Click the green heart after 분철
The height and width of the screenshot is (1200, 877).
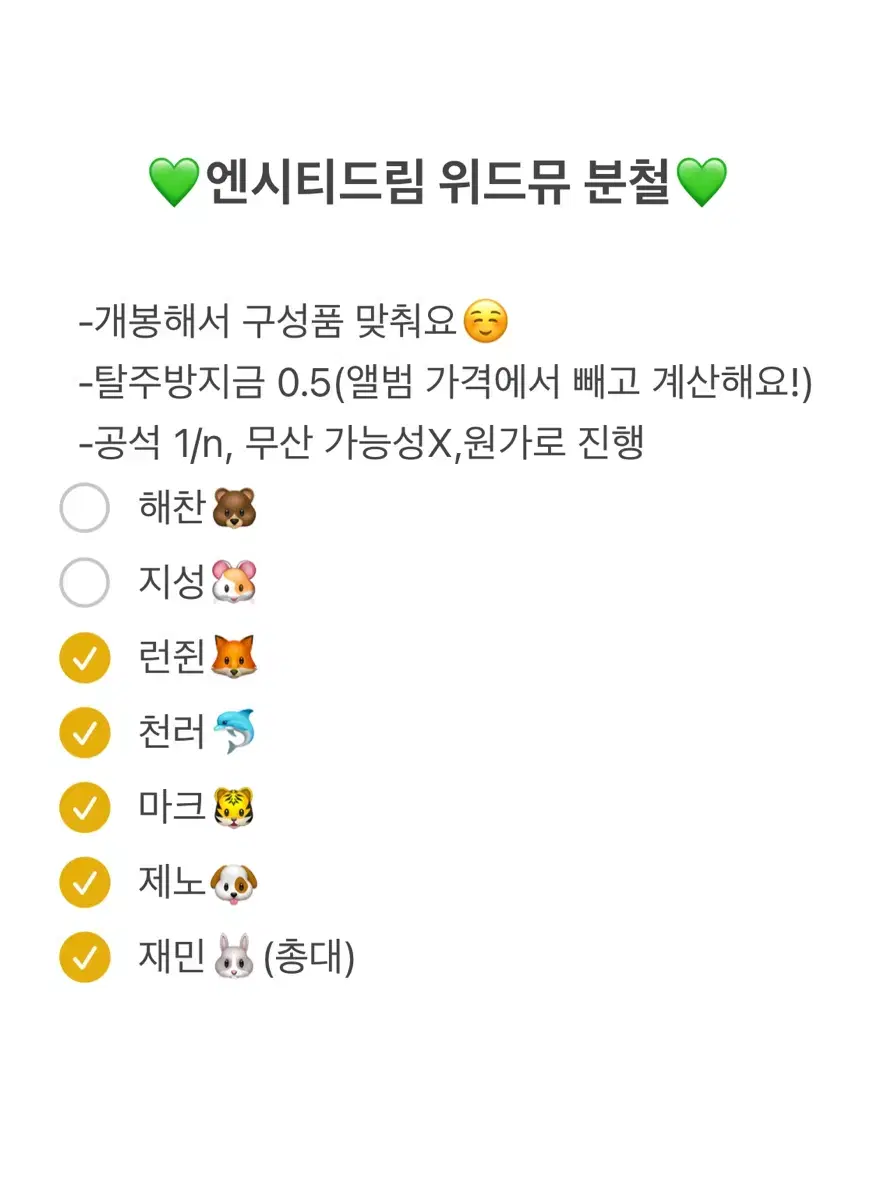tap(702, 183)
